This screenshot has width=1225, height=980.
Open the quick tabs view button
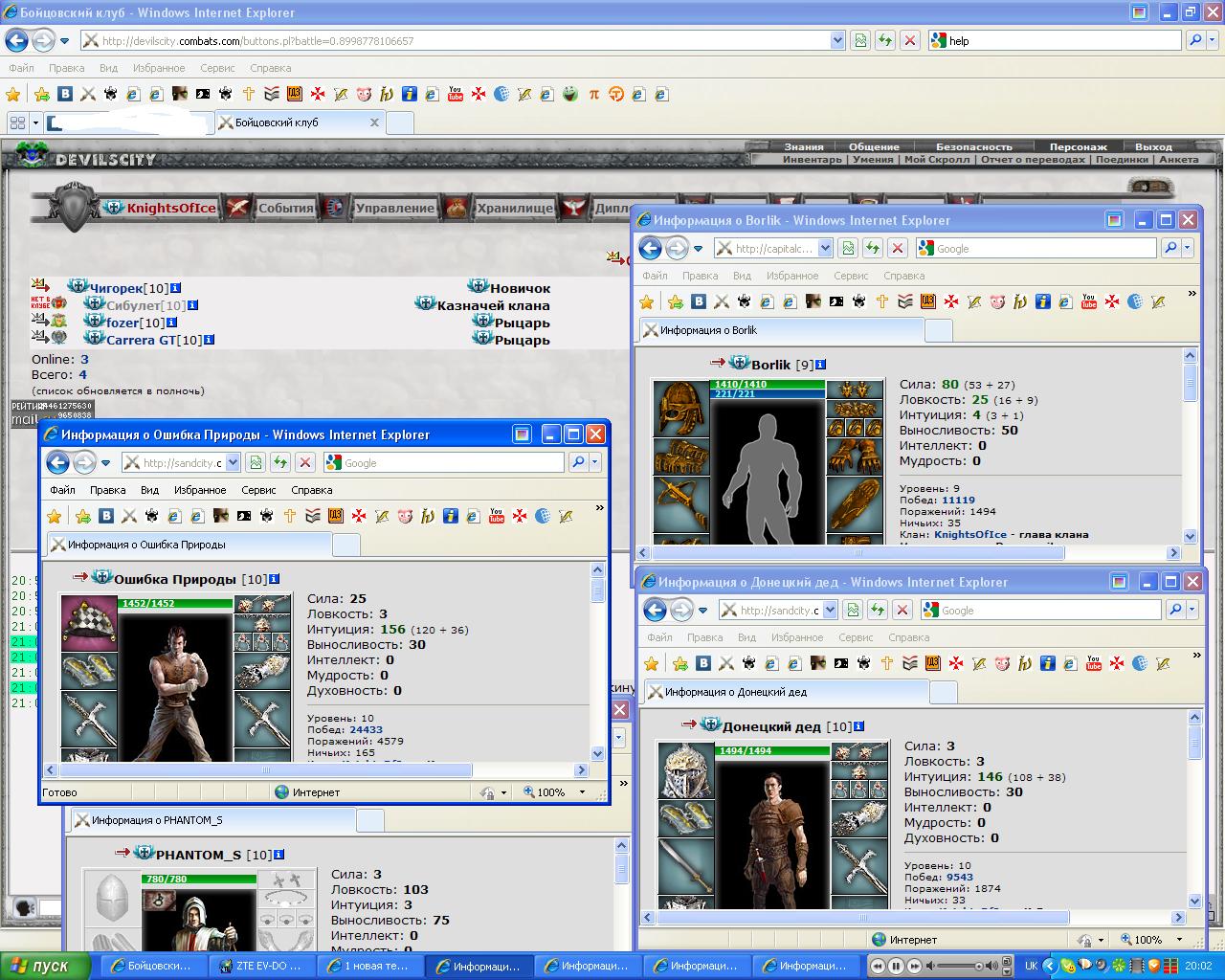(16, 122)
